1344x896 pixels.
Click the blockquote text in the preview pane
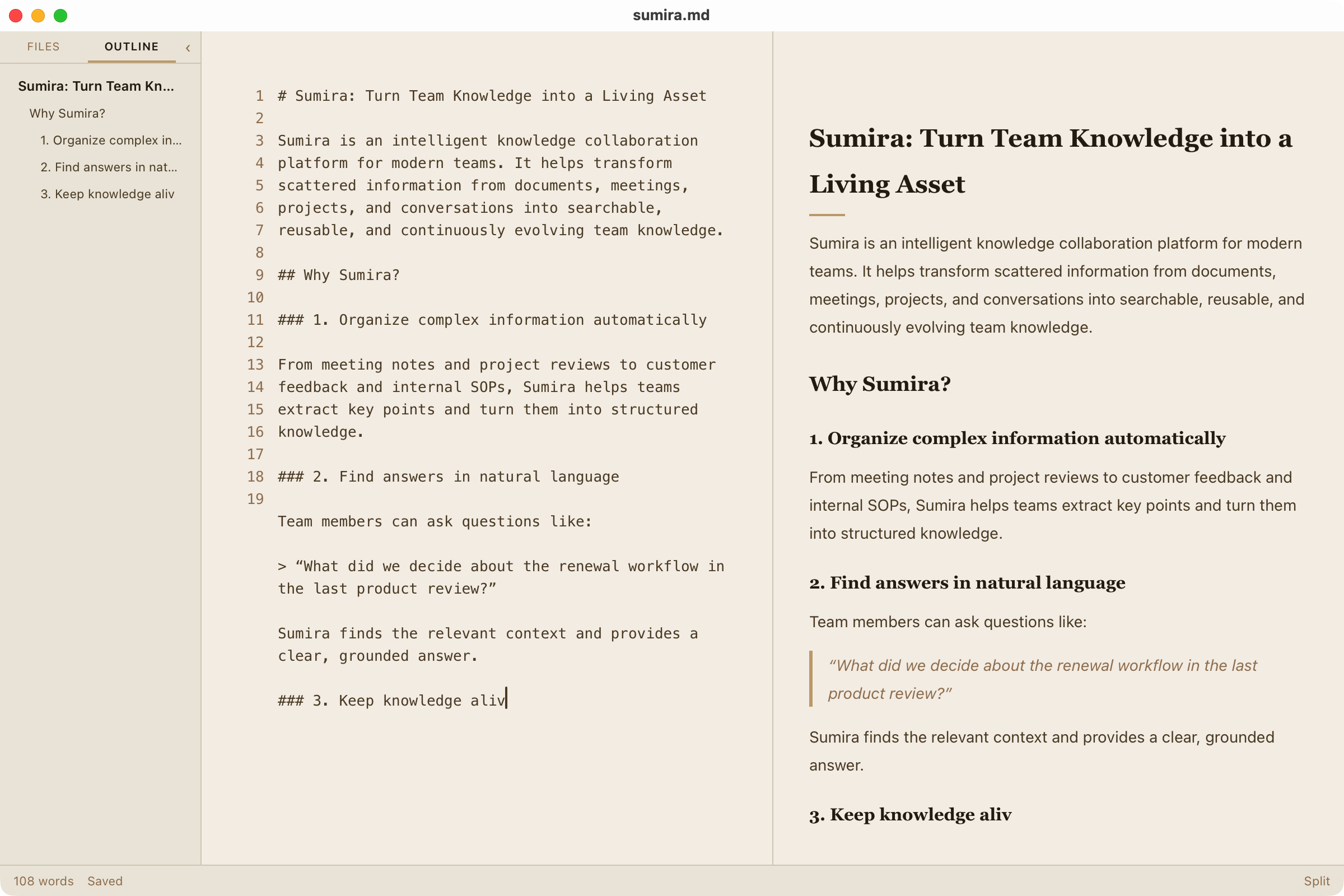coord(1042,679)
